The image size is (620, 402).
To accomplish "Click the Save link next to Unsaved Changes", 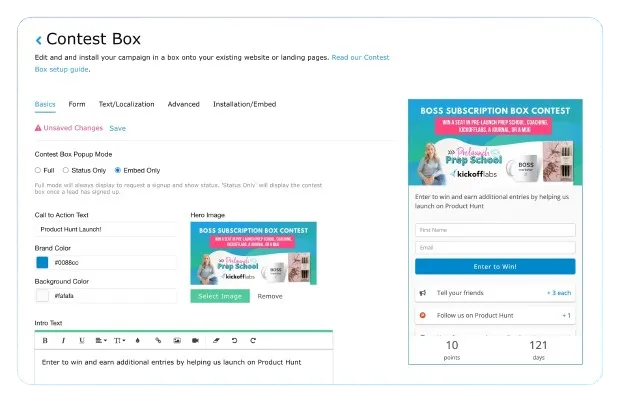I will 117,128.
